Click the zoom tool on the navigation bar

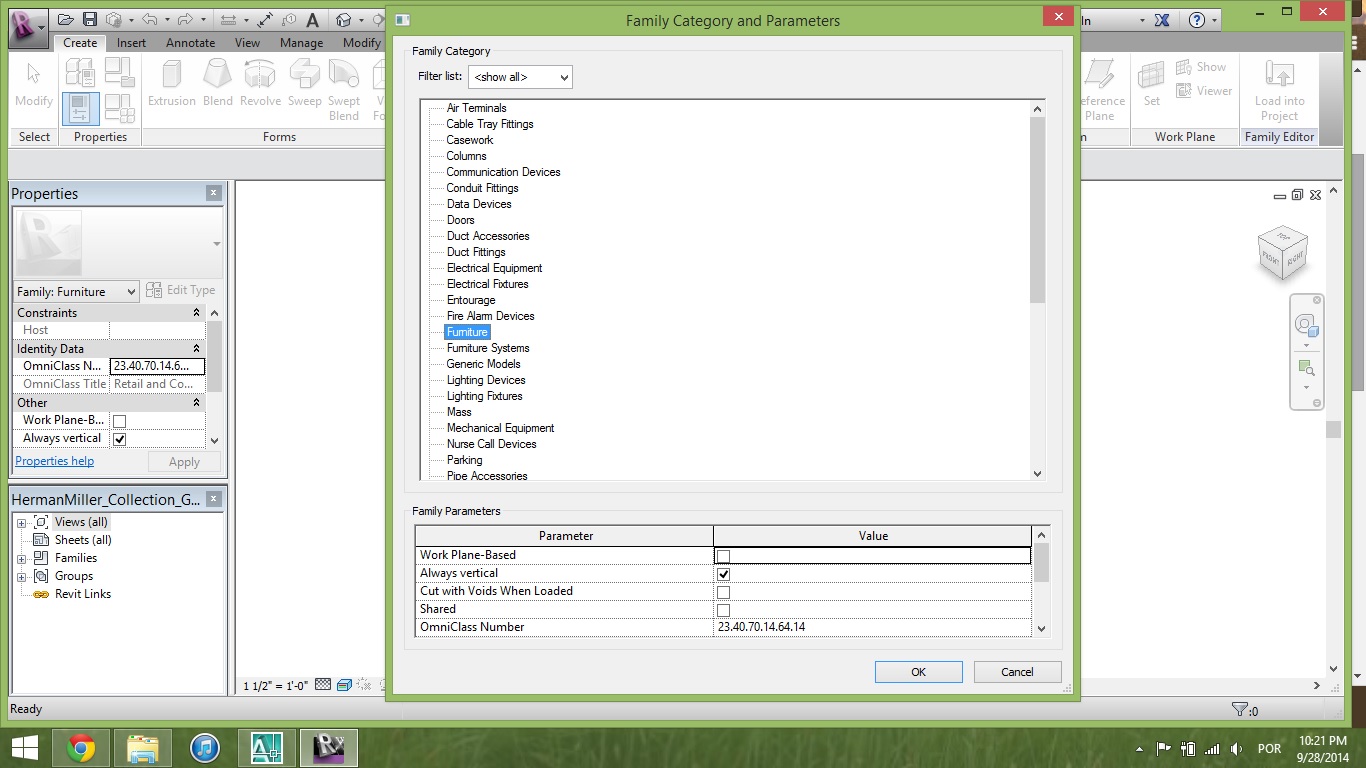(1307, 368)
